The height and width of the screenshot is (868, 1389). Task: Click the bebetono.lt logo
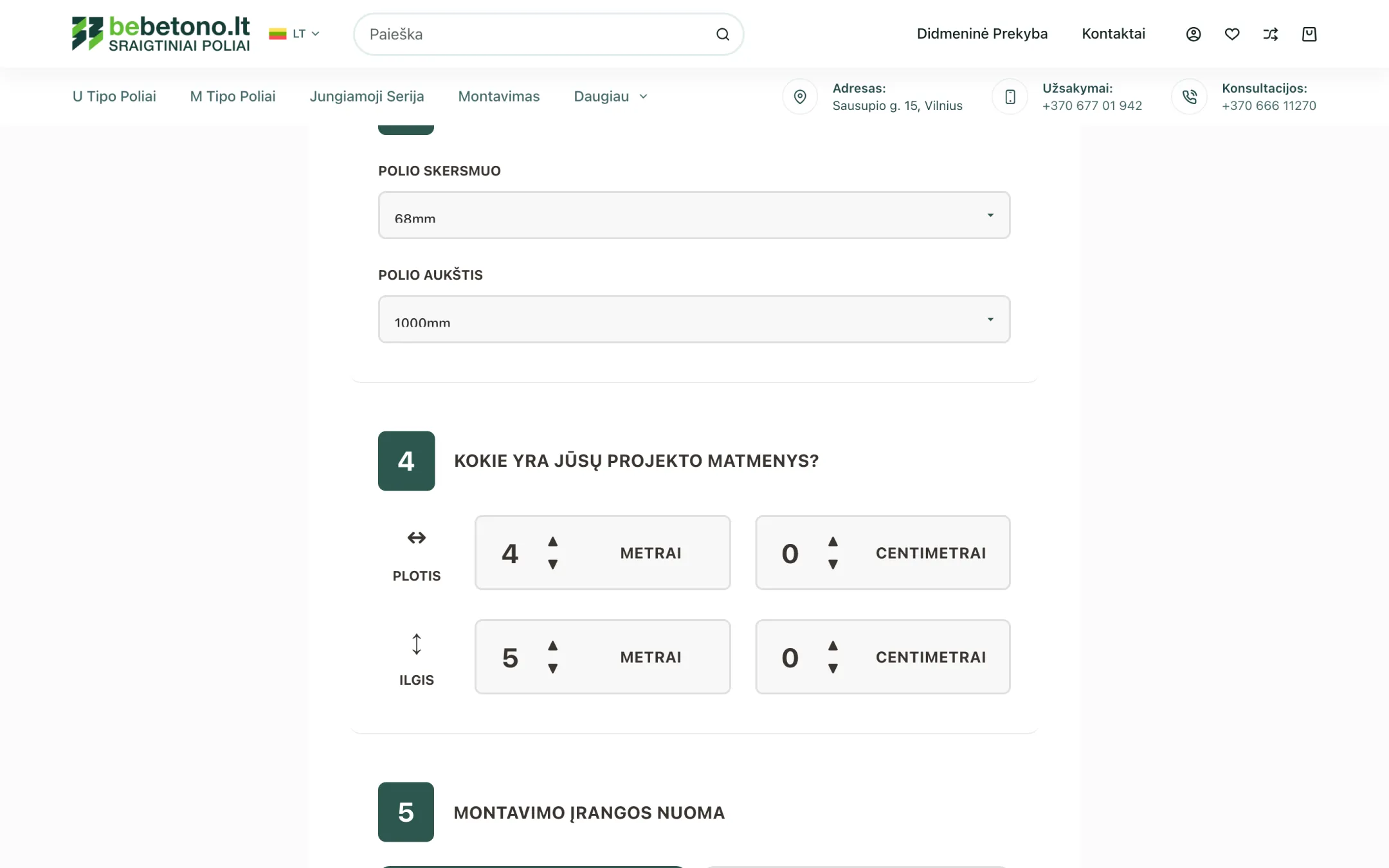[x=161, y=33]
